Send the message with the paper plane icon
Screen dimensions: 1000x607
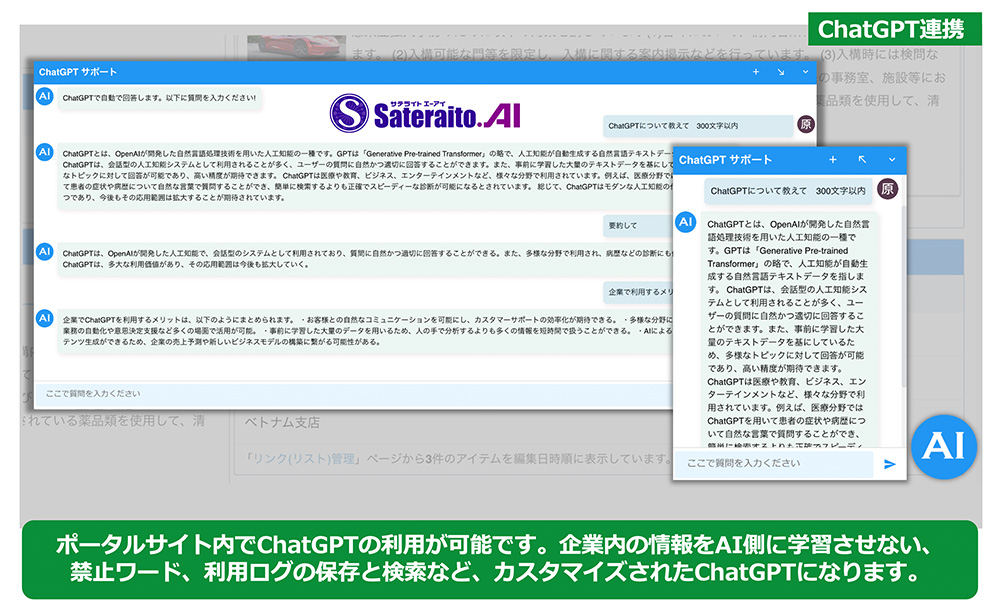(890, 464)
